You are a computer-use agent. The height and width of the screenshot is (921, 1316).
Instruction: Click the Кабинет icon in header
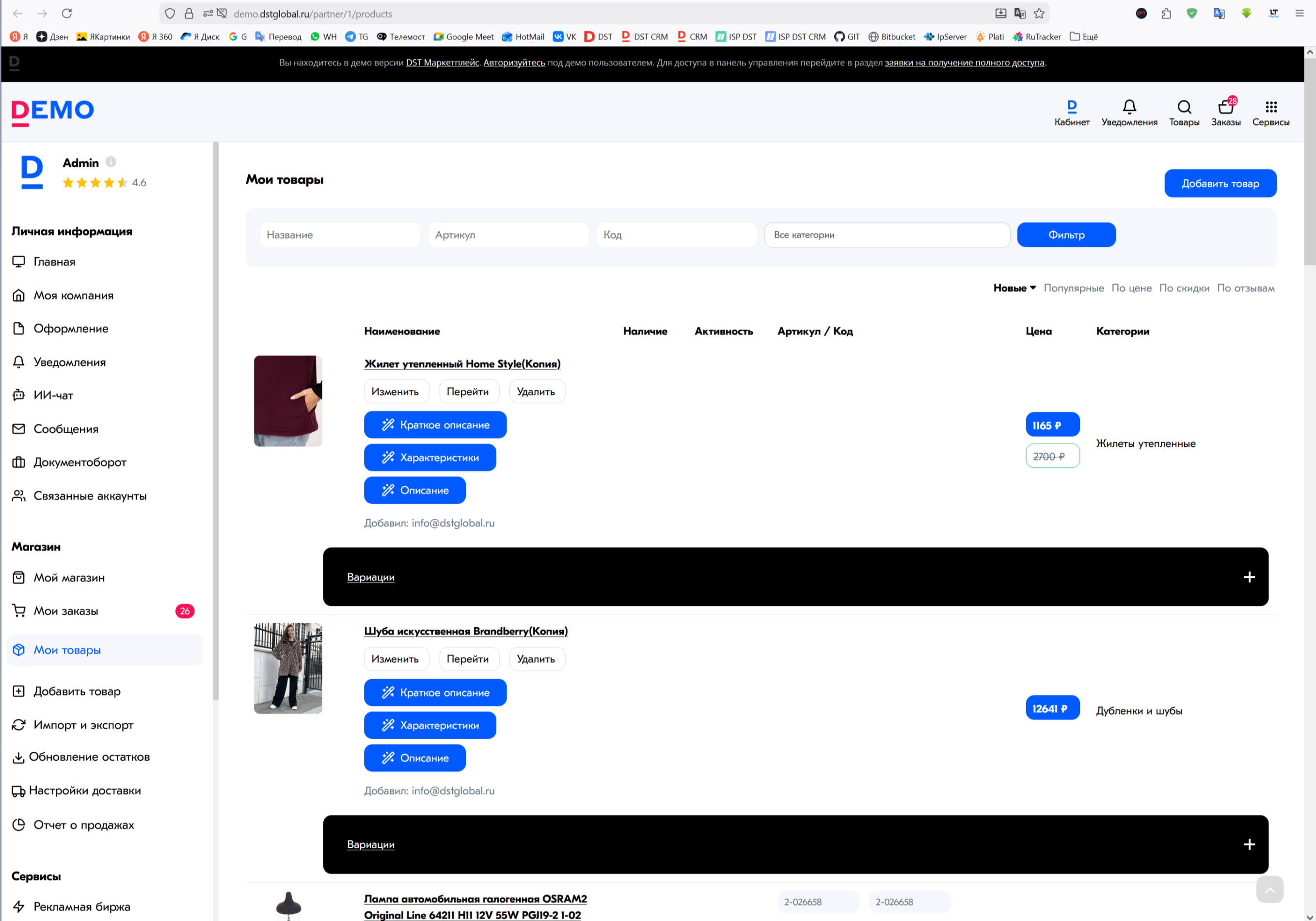pyautogui.click(x=1071, y=107)
